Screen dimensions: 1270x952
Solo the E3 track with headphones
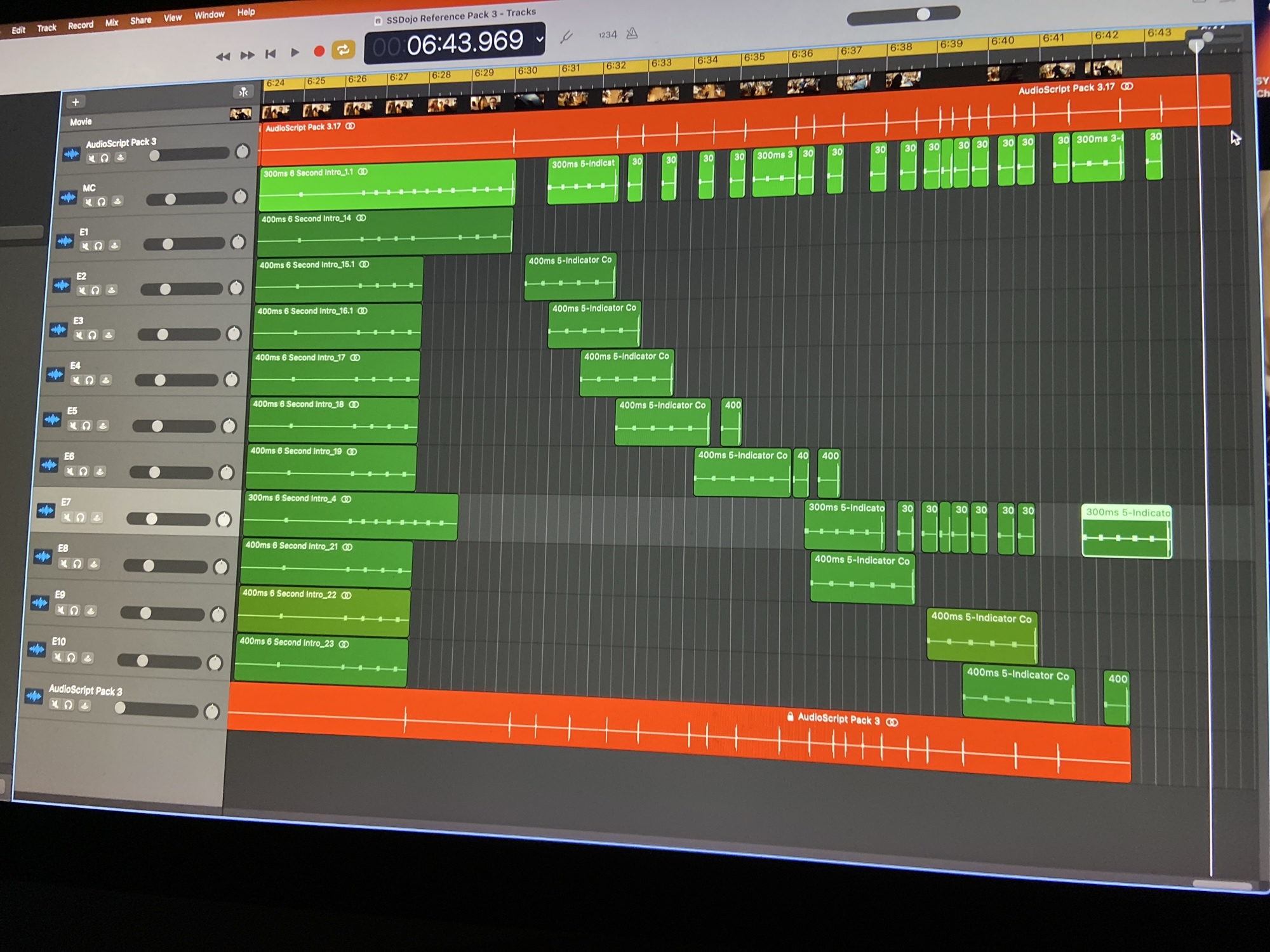pos(92,335)
